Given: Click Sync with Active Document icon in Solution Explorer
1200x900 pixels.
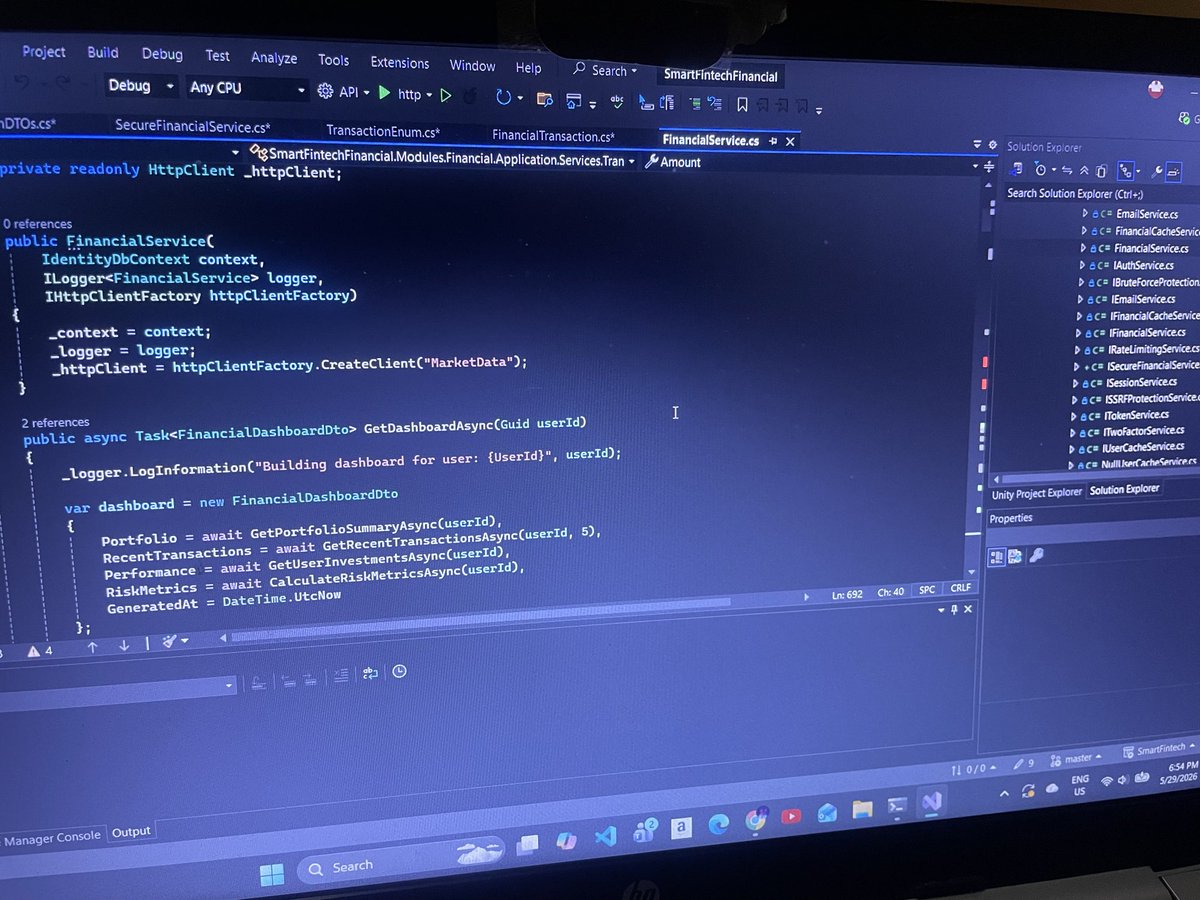Looking at the screenshot, I should [1066, 171].
